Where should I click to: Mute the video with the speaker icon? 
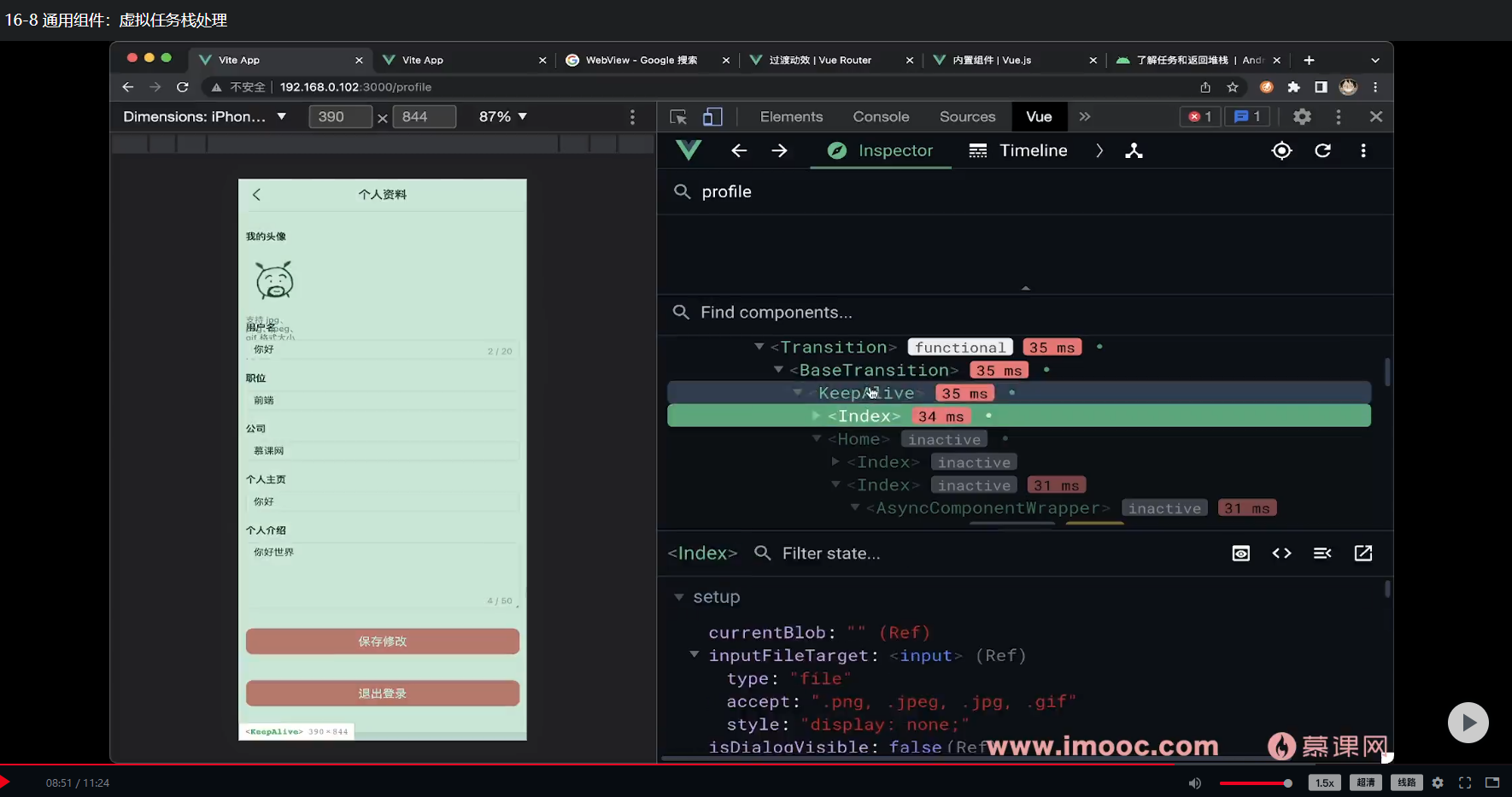(1195, 782)
